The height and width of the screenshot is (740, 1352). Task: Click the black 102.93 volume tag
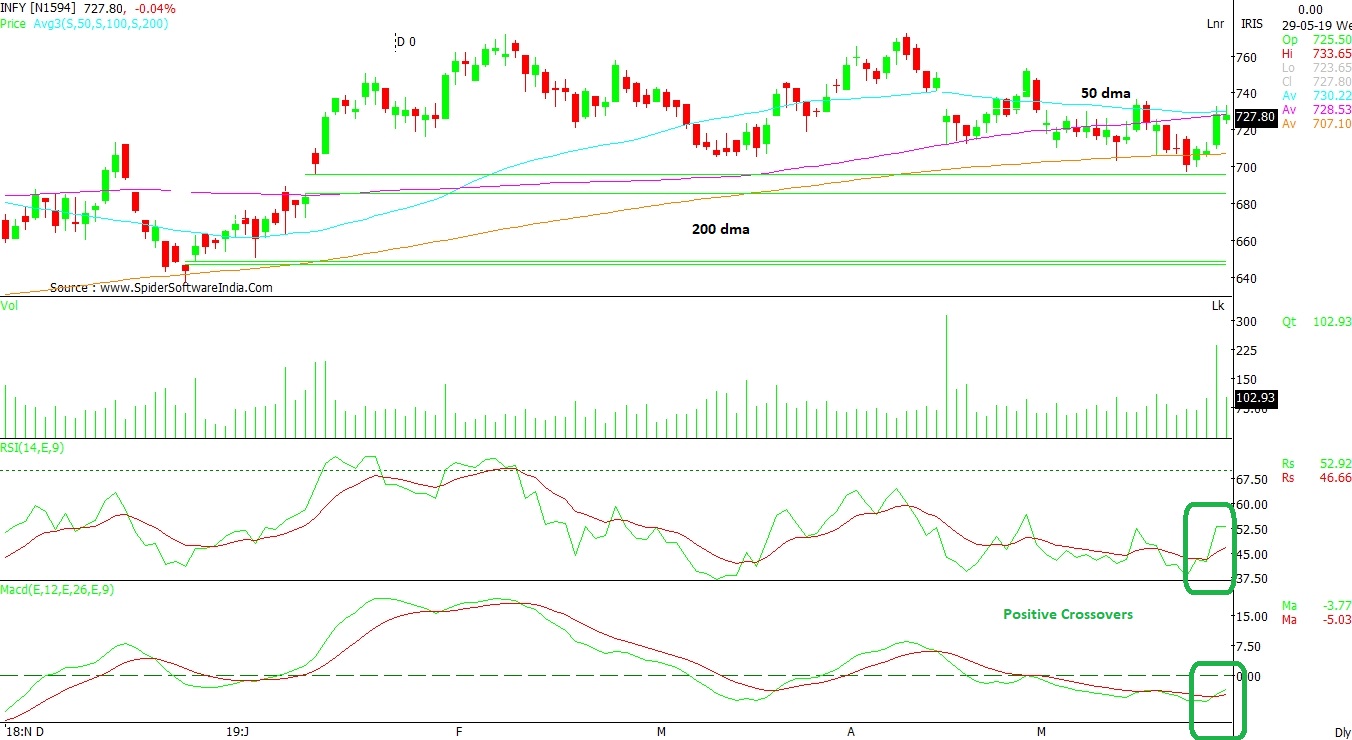point(1255,398)
